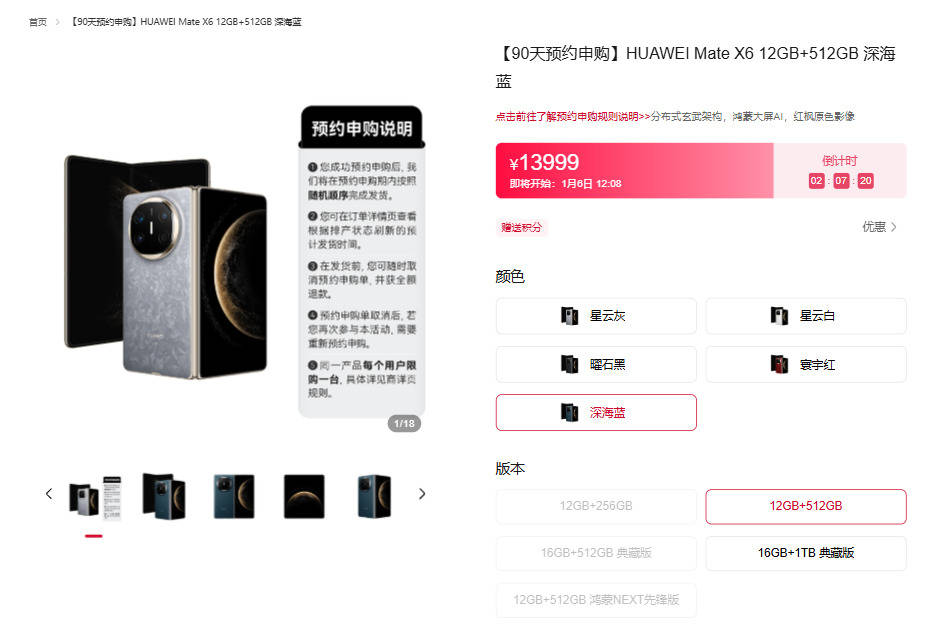Expand the 优惠 chevron
Image resolution: width=930 pixels, height=630 pixels.
click(x=879, y=227)
